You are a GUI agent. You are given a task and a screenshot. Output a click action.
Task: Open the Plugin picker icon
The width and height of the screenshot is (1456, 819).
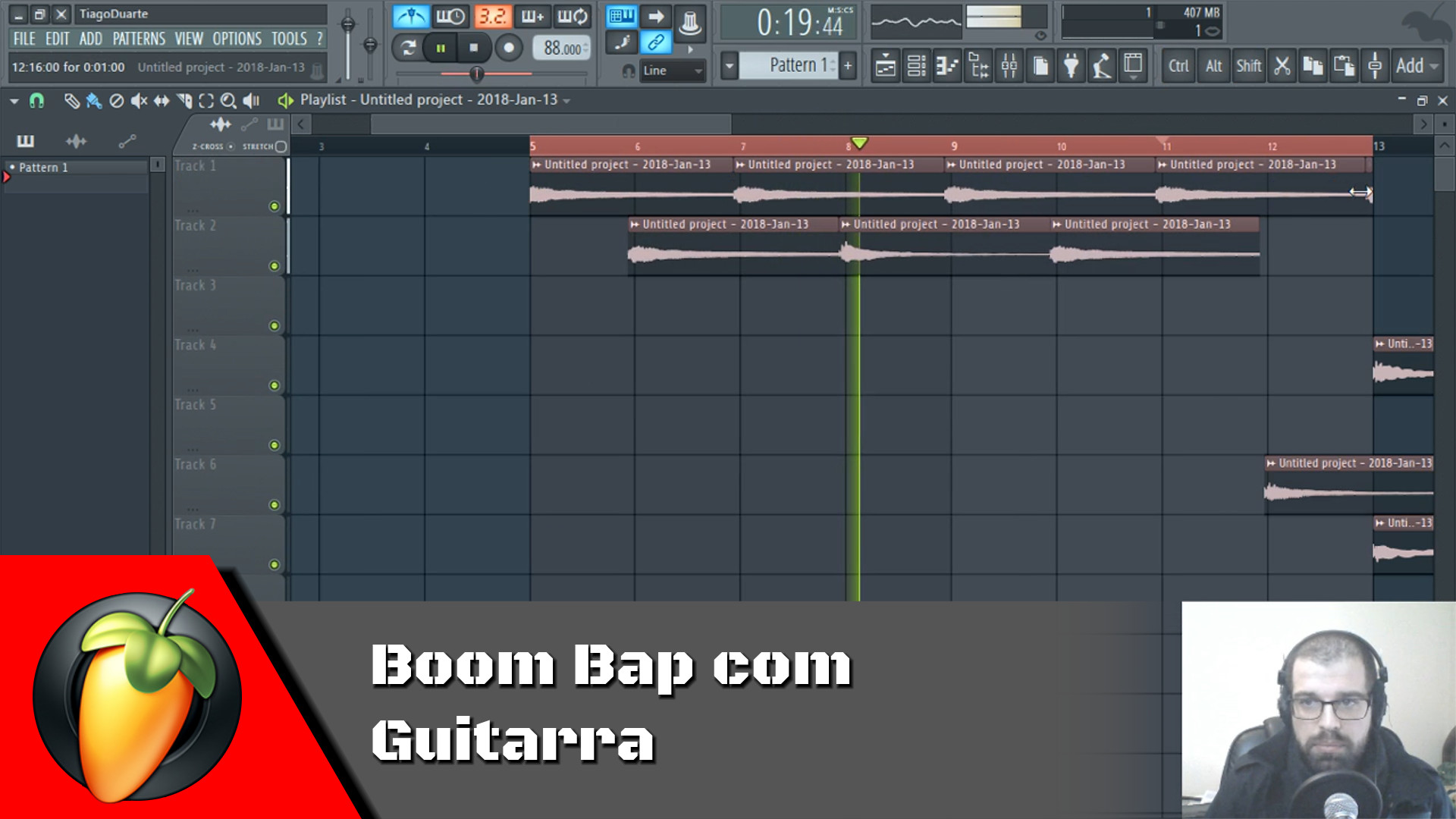click(1070, 66)
